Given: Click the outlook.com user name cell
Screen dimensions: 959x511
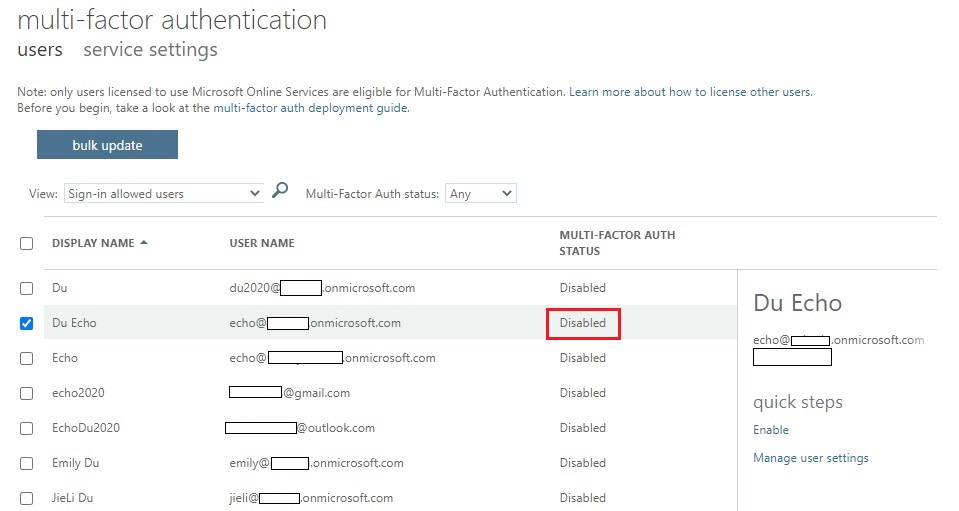Looking at the screenshot, I should coord(300,428).
